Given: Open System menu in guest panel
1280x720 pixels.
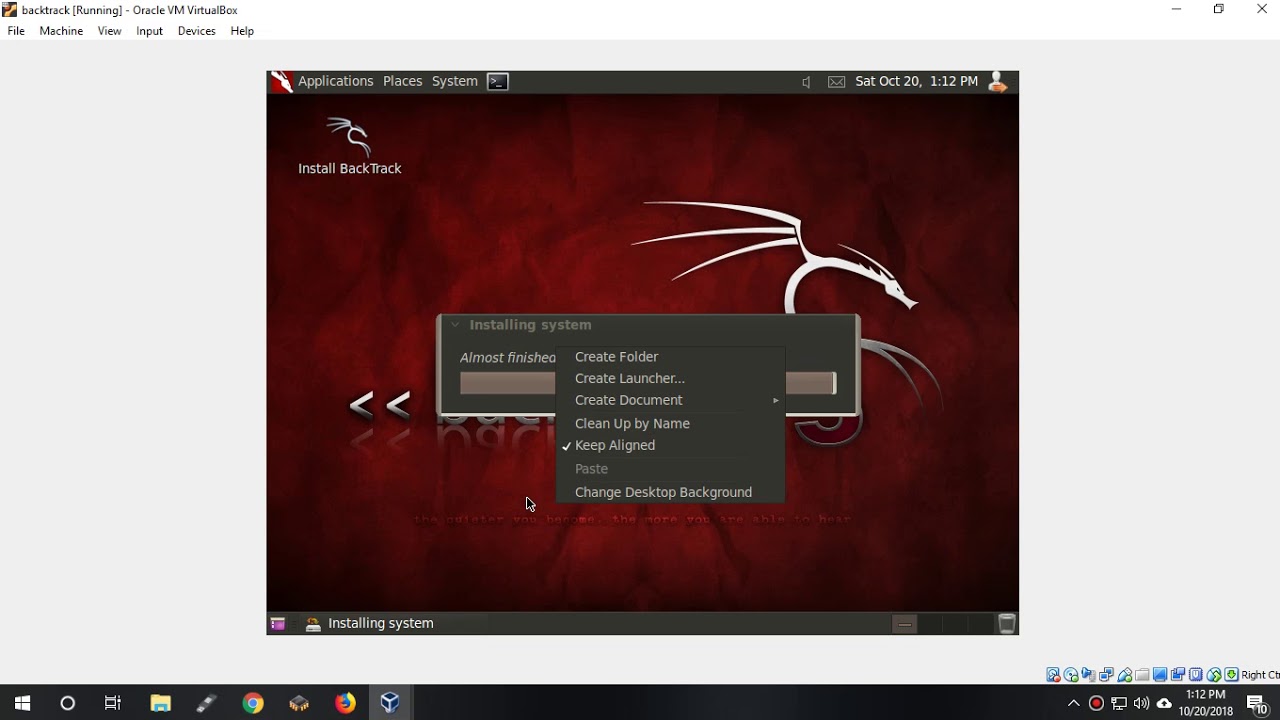Looking at the screenshot, I should tap(455, 82).
